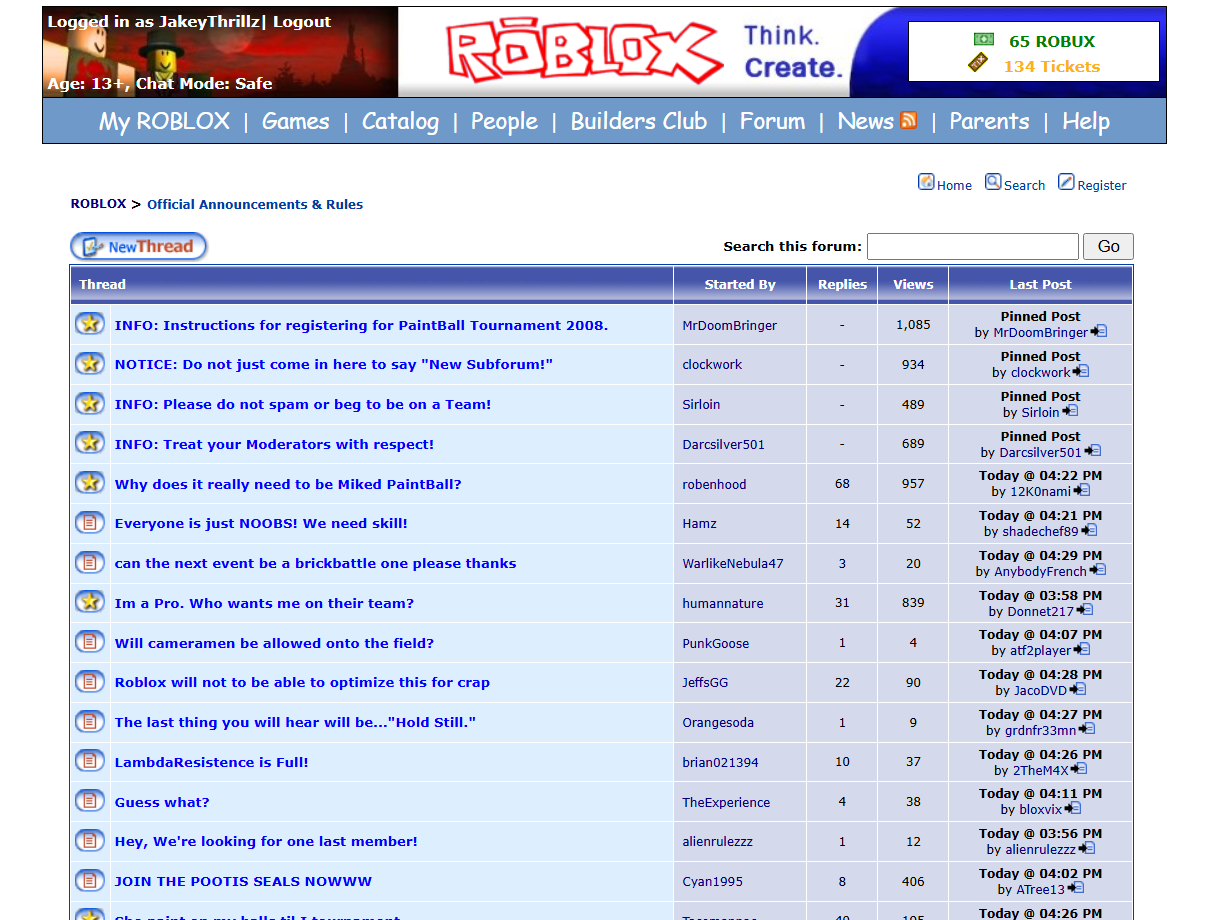Click the Logout link
Viewport: 1207px width, 920px height.
point(302,22)
